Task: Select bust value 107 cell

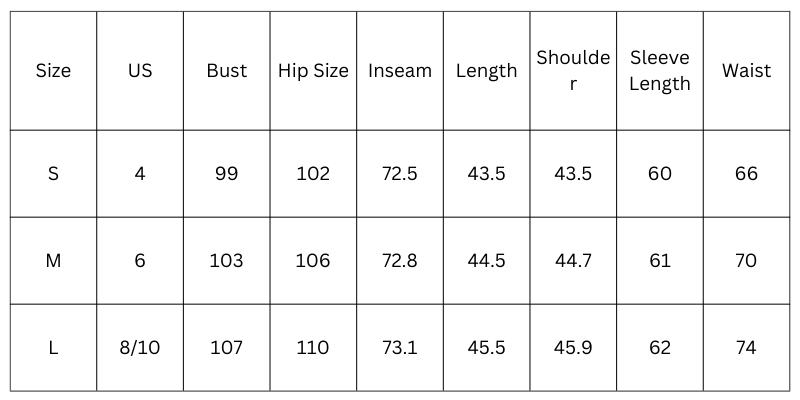Action: tap(226, 348)
